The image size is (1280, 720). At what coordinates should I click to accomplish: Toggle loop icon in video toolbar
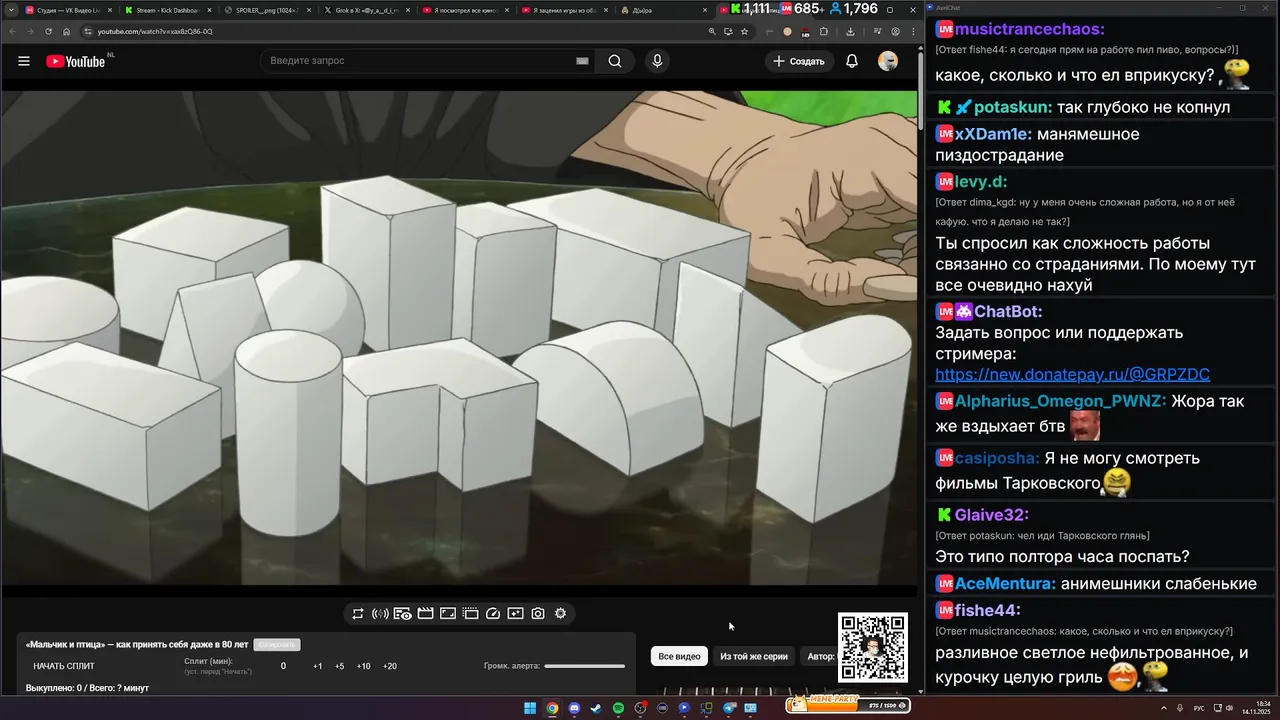pos(358,614)
